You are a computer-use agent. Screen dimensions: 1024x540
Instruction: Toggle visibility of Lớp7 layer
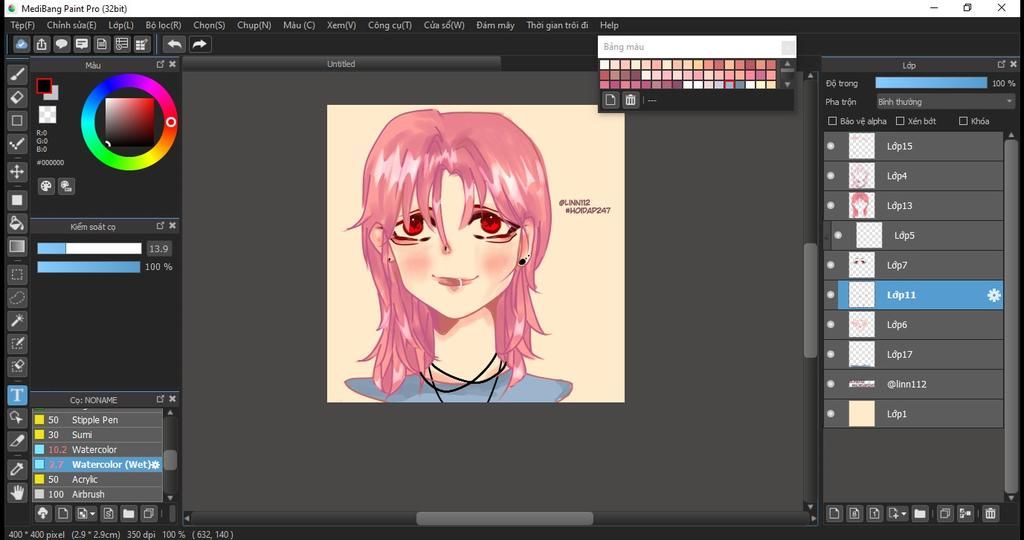831,265
